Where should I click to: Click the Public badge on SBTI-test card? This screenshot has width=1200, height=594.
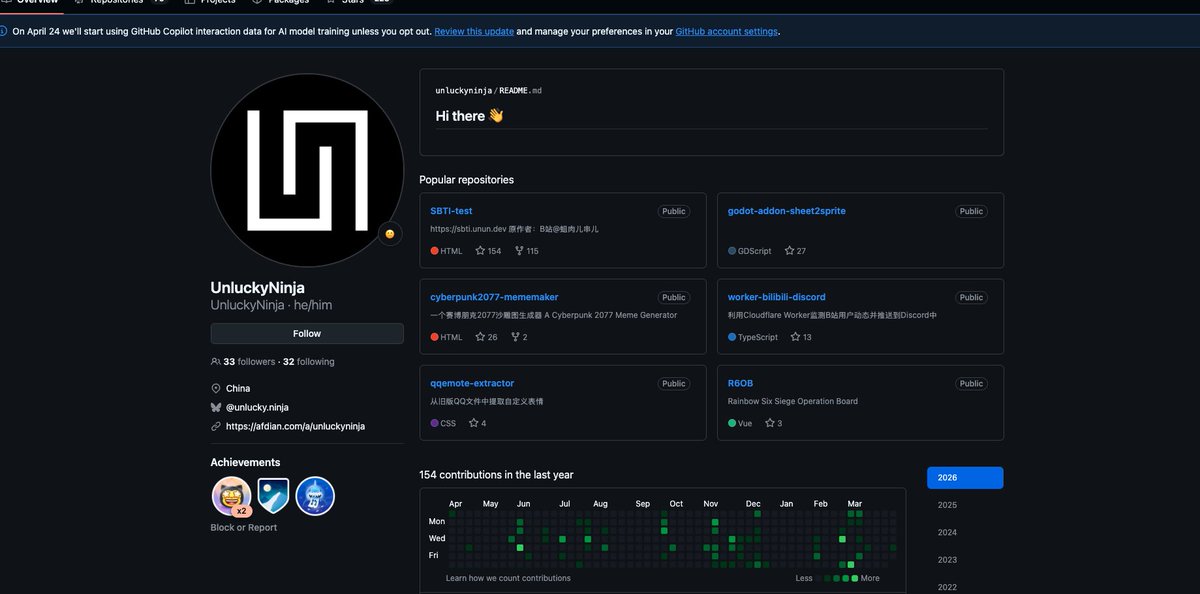click(x=674, y=211)
